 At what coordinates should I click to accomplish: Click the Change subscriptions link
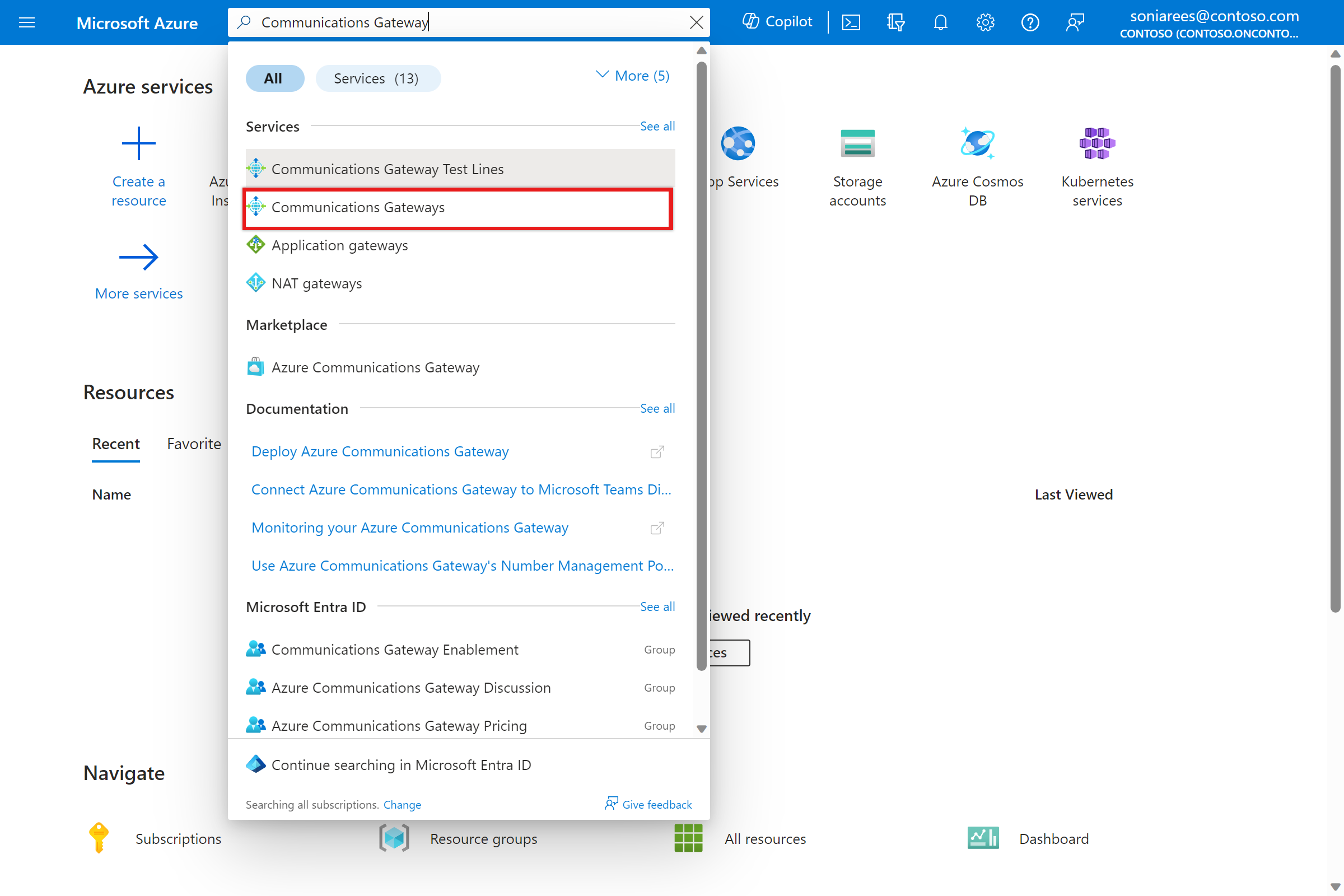(x=401, y=804)
